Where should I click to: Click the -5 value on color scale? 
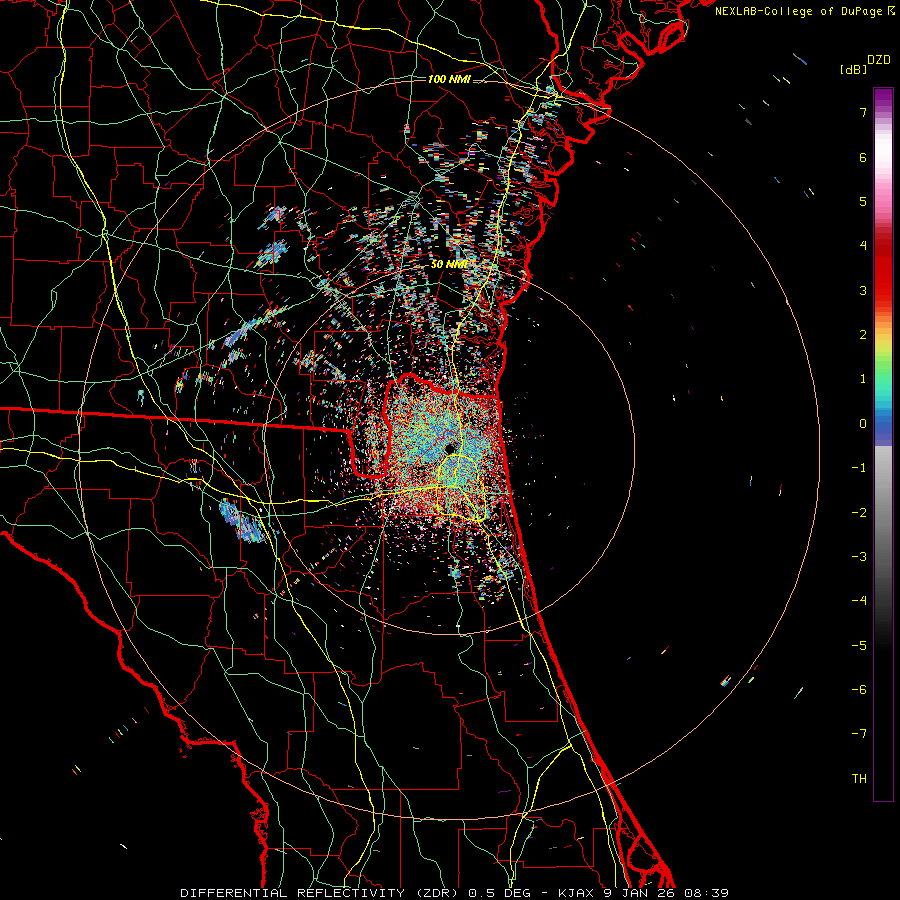tap(859, 646)
